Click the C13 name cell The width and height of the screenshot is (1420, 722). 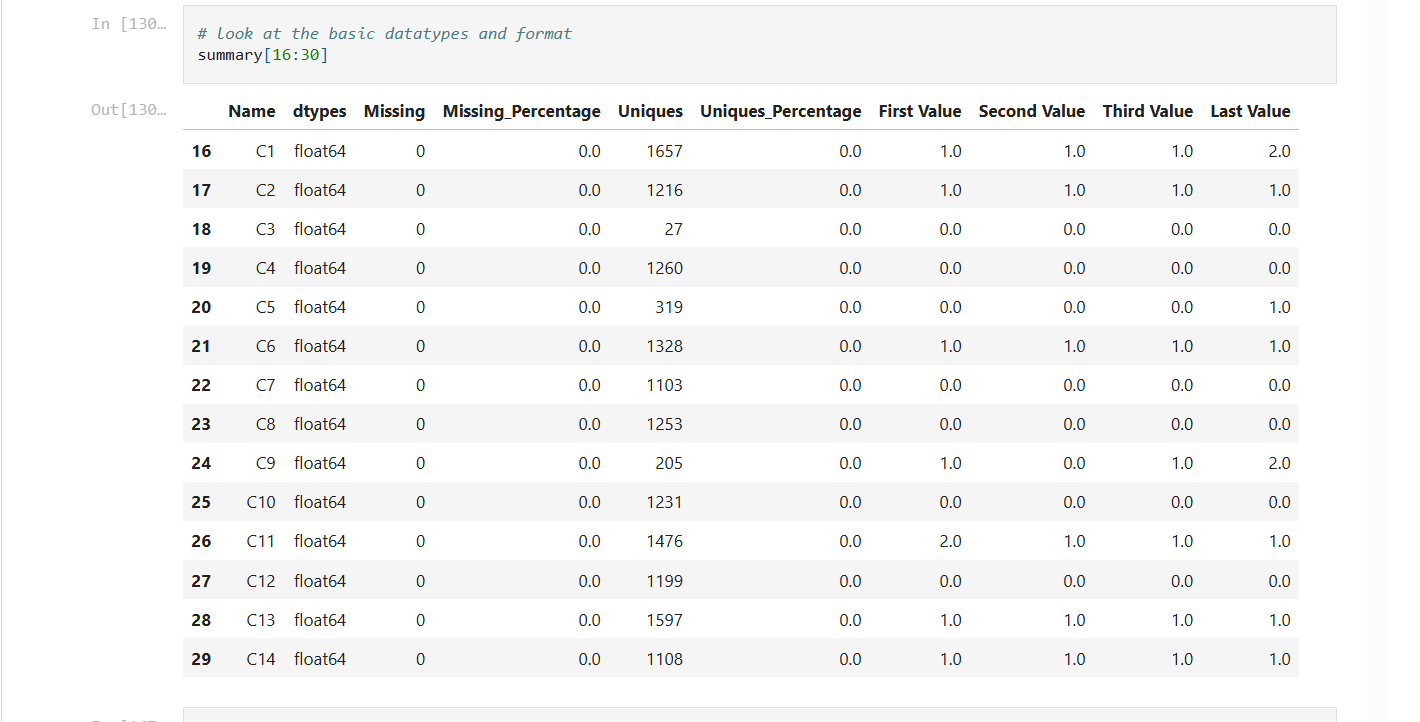261,620
